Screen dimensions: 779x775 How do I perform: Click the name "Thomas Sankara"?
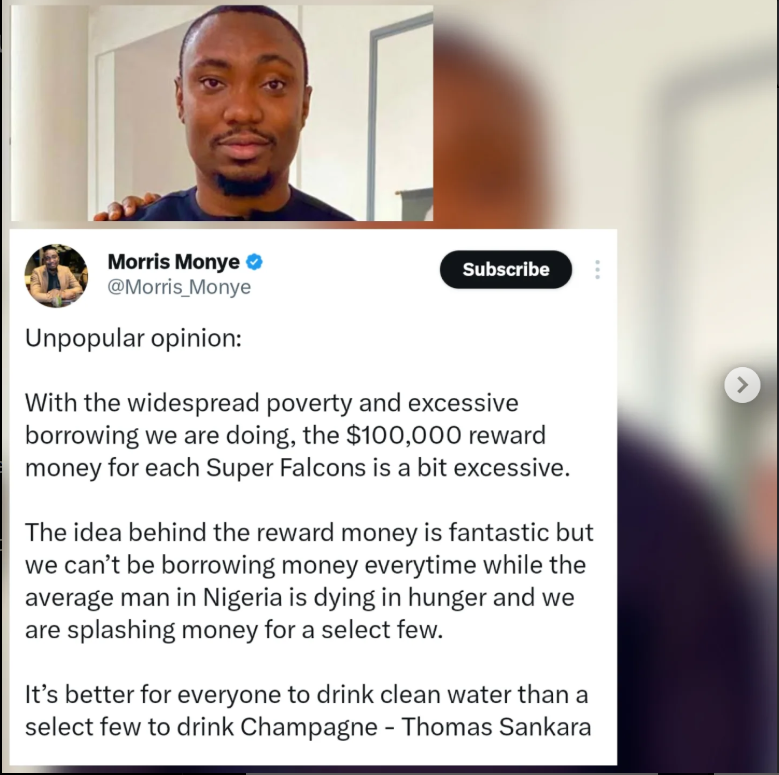click(x=496, y=726)
